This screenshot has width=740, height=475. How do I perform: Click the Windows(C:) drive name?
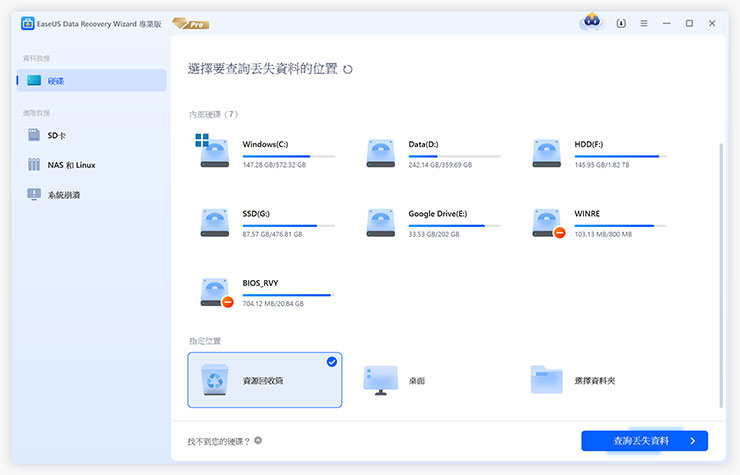click(265, 144)
